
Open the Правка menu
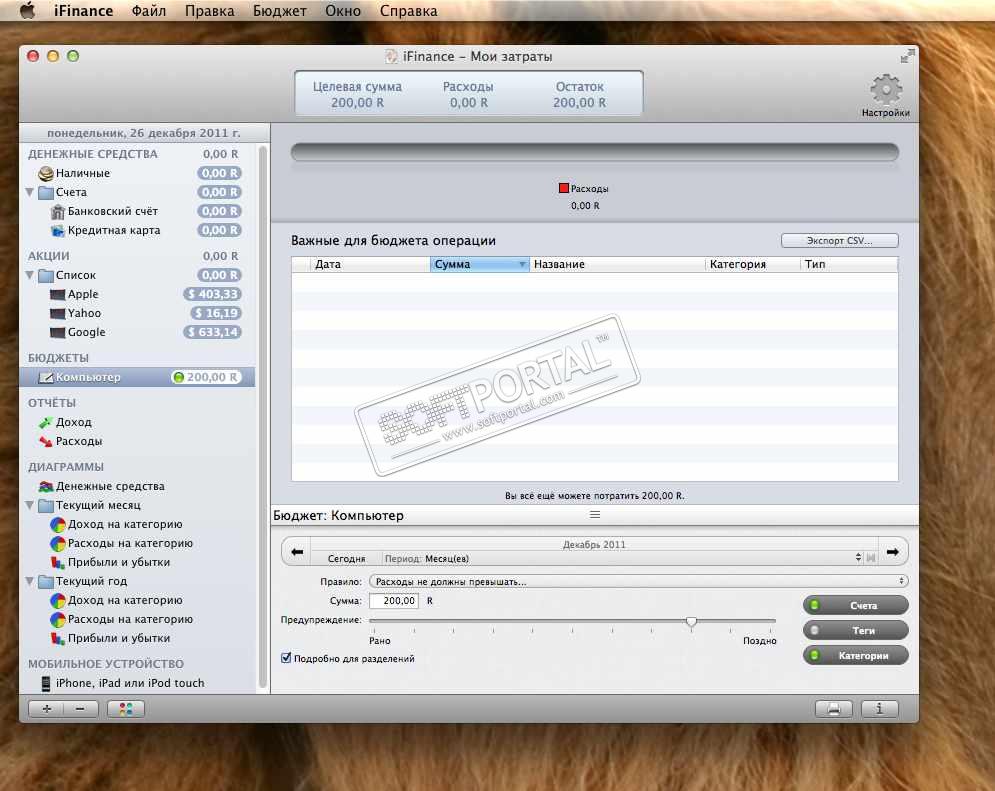(x=209, y=11)
